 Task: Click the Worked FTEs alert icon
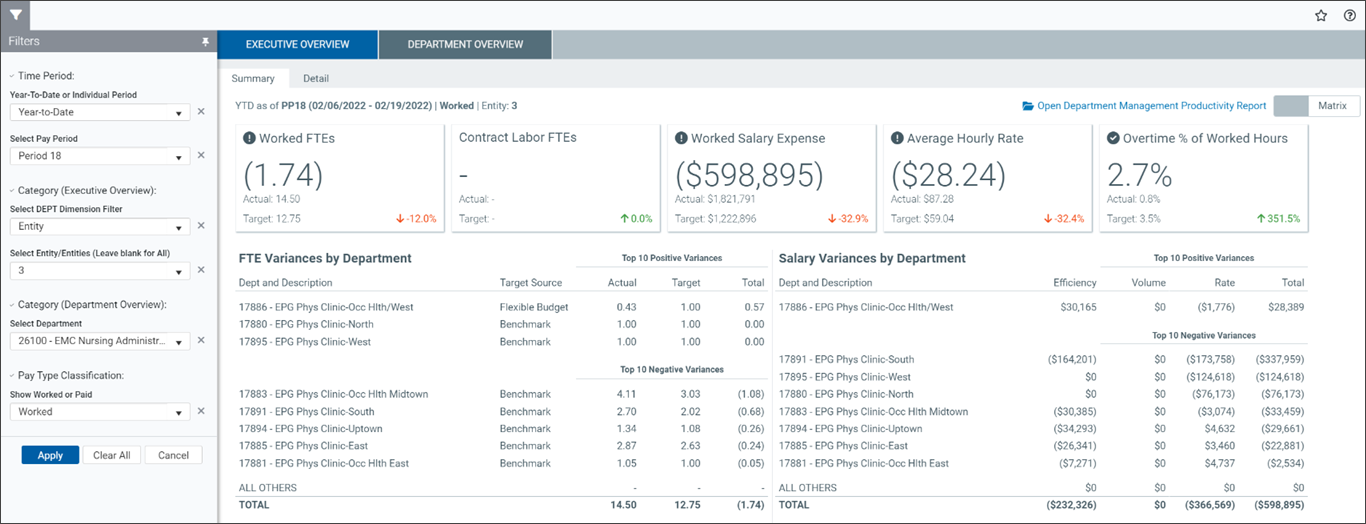pyautogui.click(x=249, y=139)
